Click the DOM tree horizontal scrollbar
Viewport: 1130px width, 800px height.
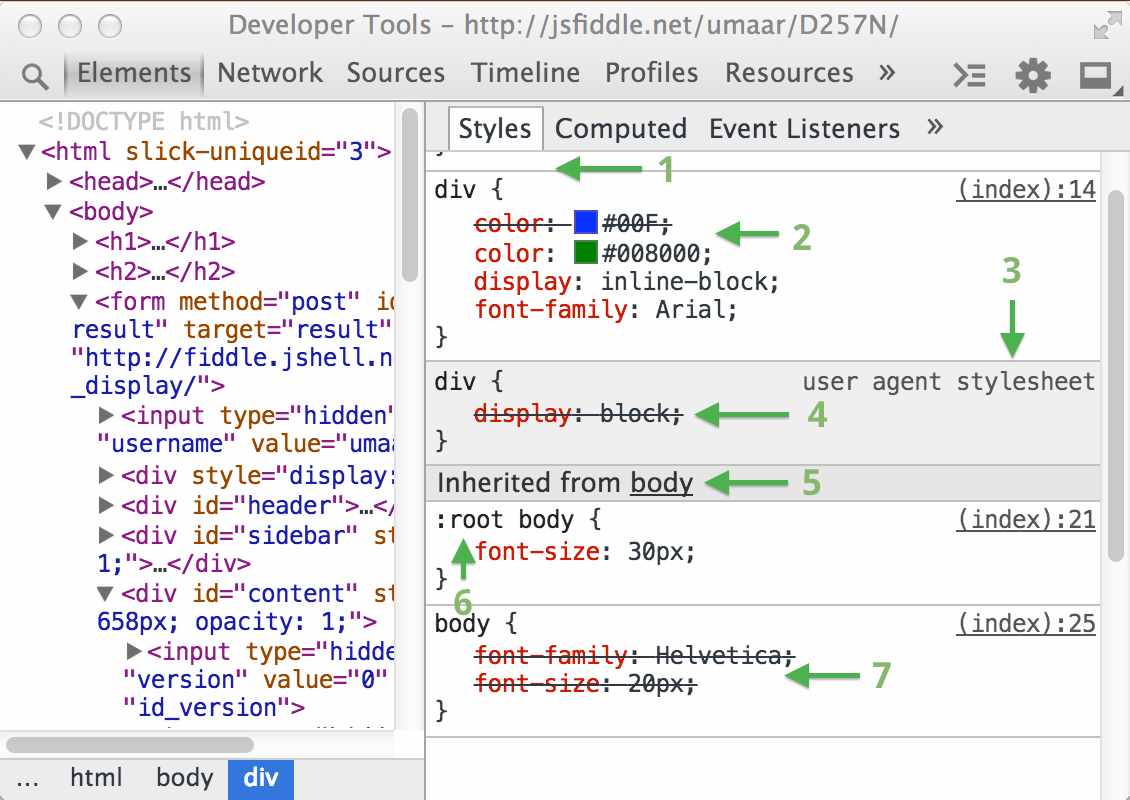[x=130, y=745]
